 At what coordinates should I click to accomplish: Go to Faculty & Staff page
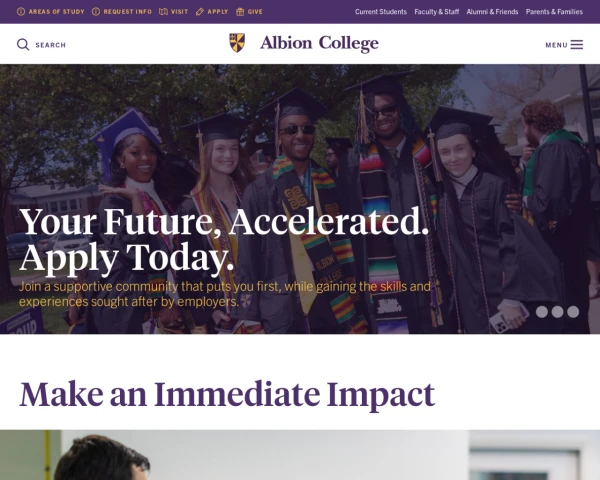point(437,12)
